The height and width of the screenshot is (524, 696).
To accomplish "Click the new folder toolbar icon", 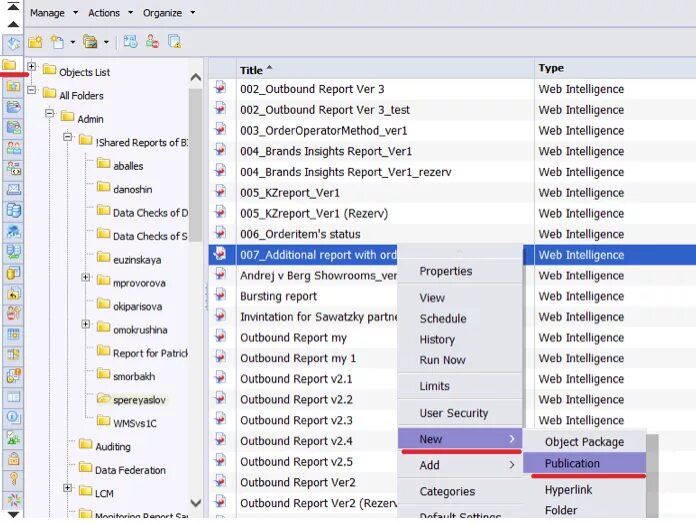I will tap(36, 42).
